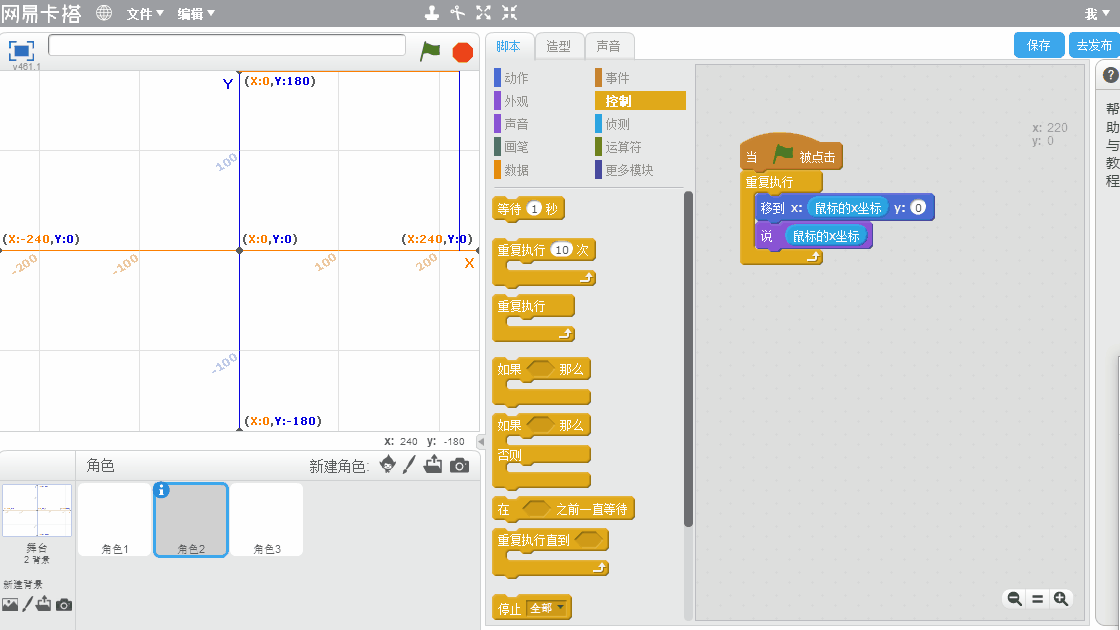Open the 文件 dropdown menu
The image size is (1120, 630).
tap(145, 14)
